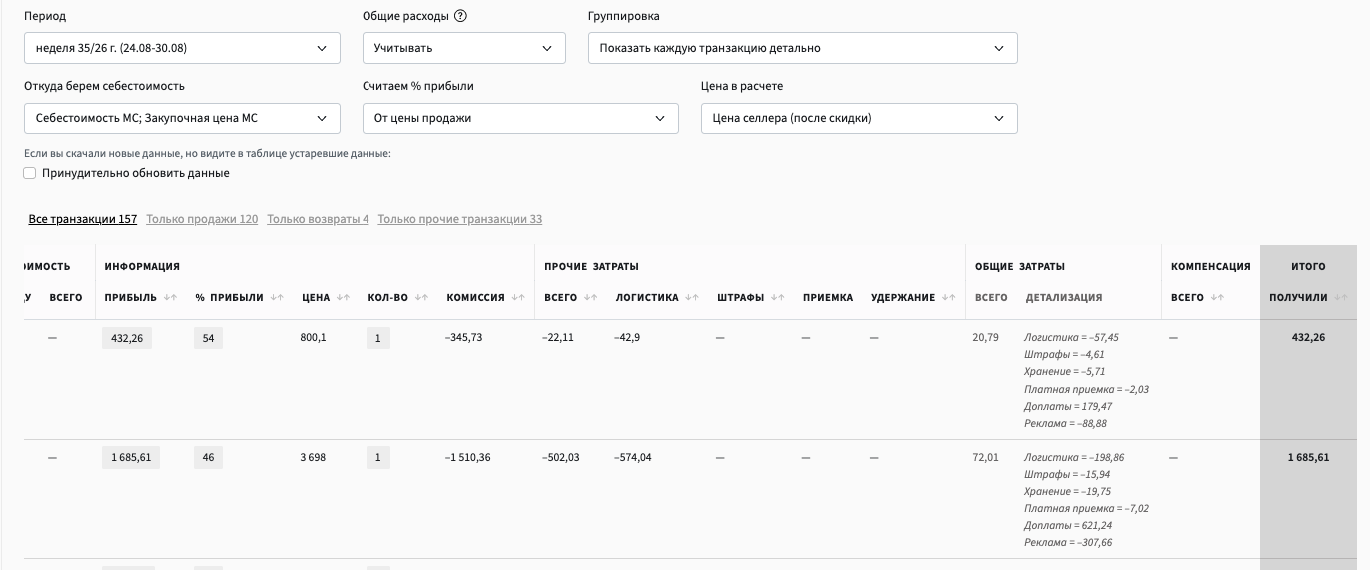Click the logistics value −42,9

coord(627,338)
